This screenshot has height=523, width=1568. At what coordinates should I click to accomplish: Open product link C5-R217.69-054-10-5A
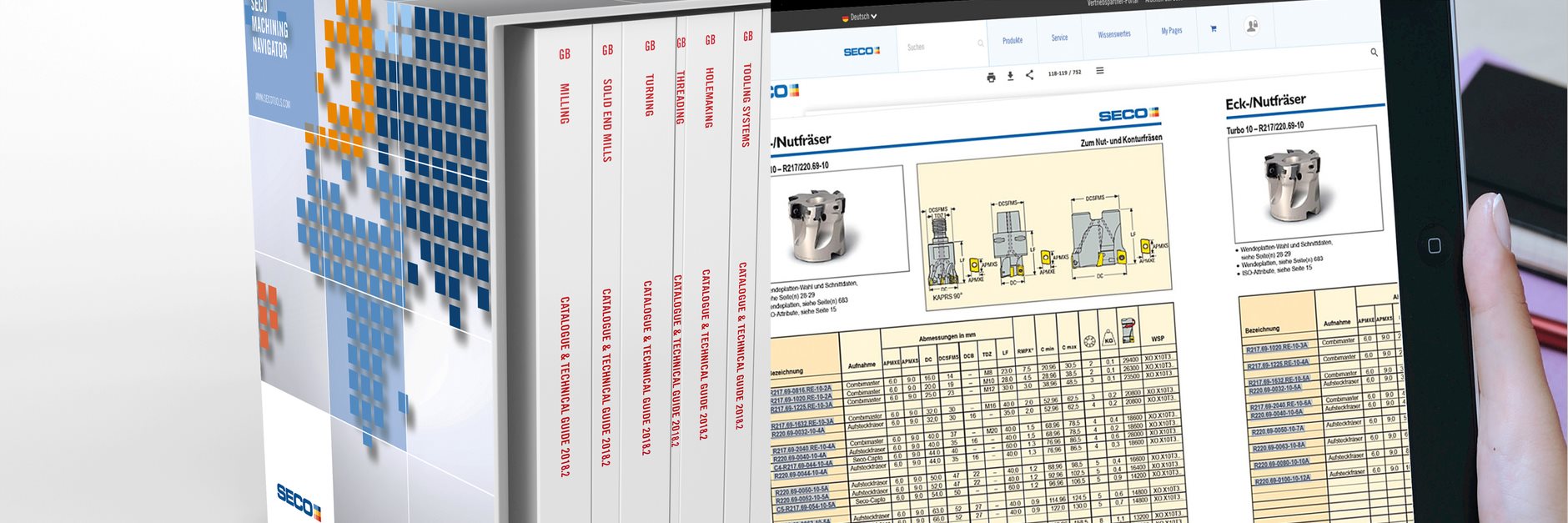pos(806,507)
